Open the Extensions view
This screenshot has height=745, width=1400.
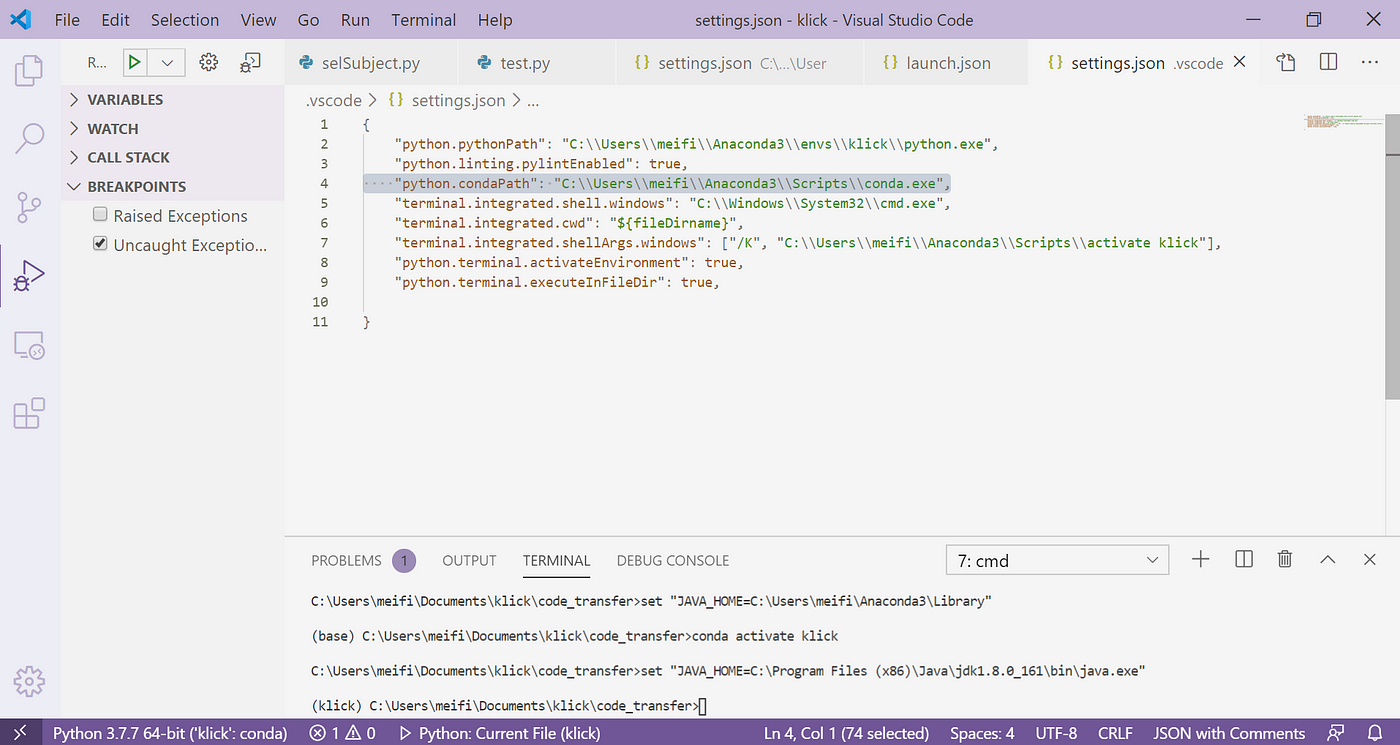pyautogui.click(x=29, y=413)
